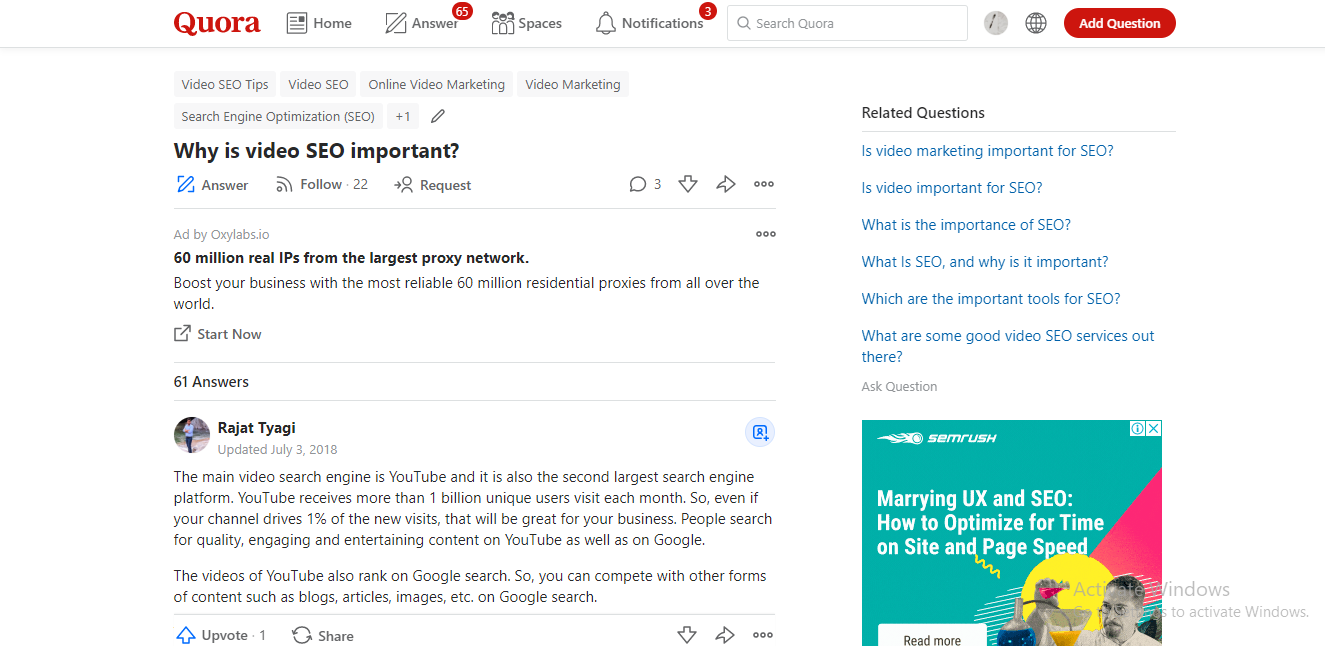Click the Add Question button

point(1119,23)
